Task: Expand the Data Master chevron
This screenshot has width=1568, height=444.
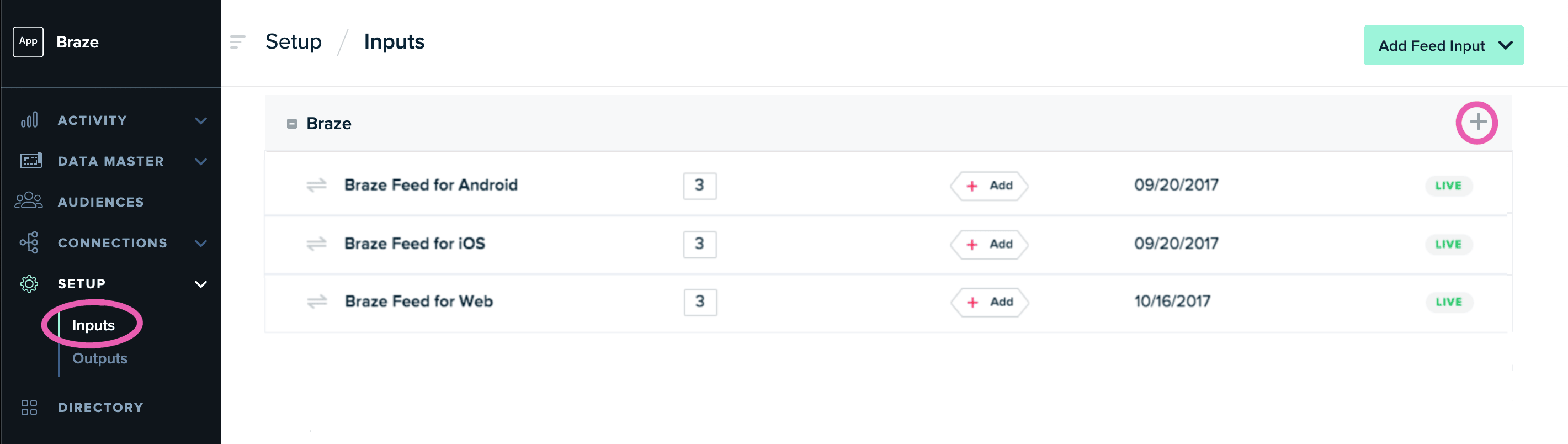Action: click(x=201, y=161)
